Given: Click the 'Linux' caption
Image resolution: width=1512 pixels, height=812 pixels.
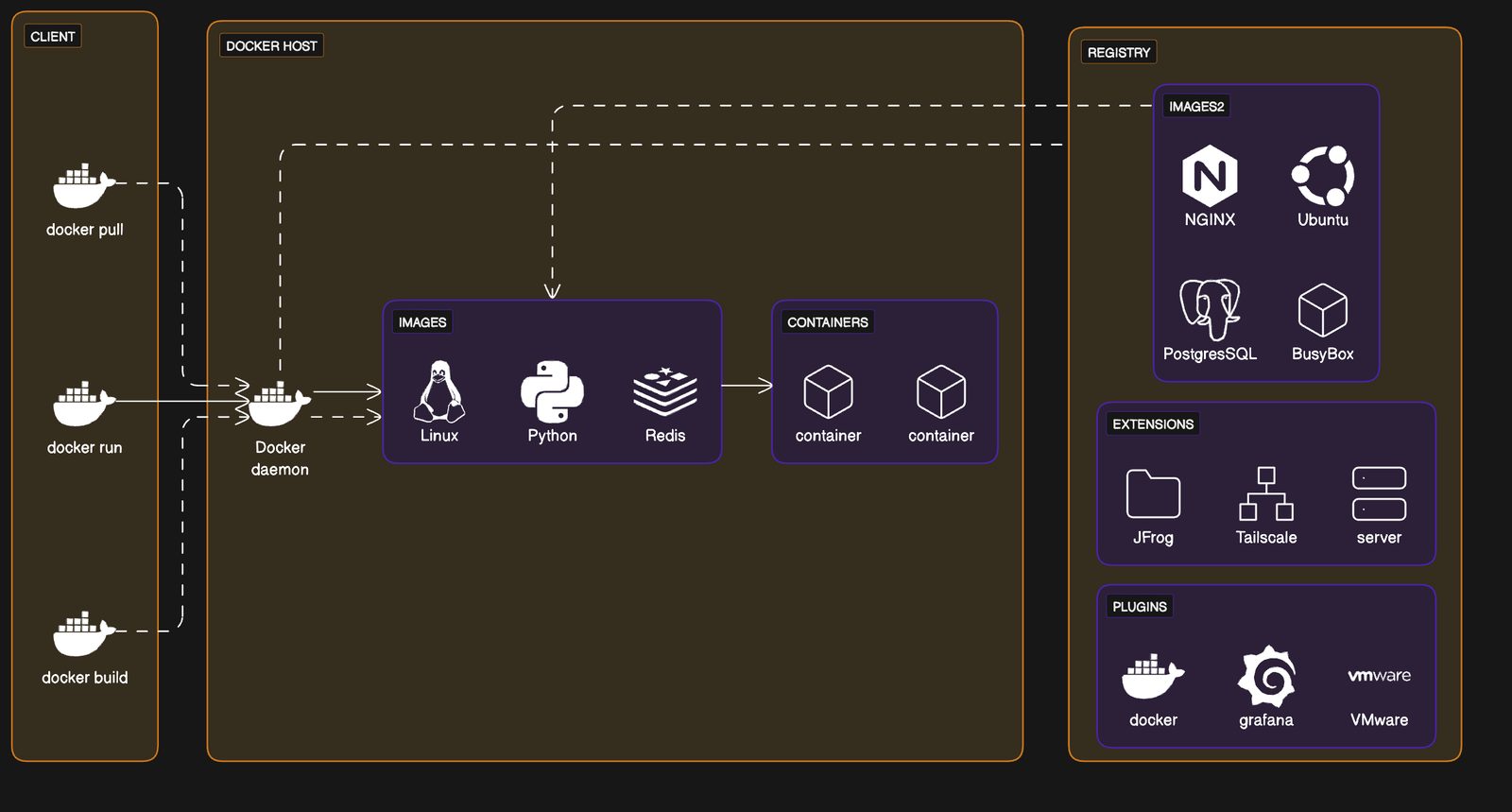Looking at the screenshot, I should tap(439, 436).
